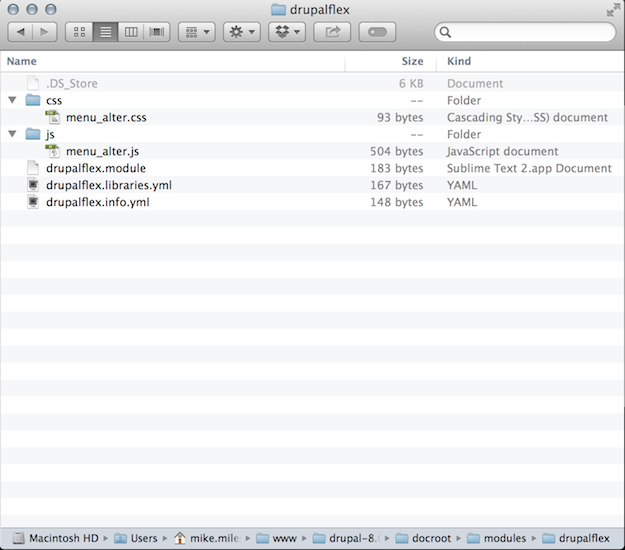Go forward with the right arrow button
625x550 pixels.
click(45, 32)
